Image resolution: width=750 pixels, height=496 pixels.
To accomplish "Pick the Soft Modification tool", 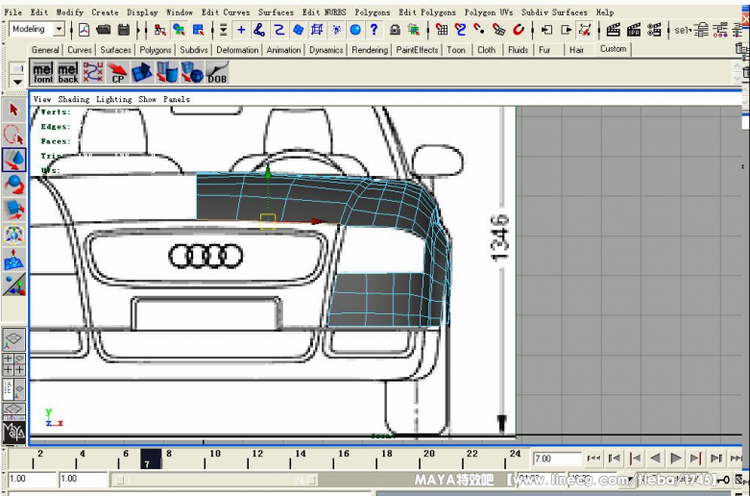I will (x=14, y=260).
